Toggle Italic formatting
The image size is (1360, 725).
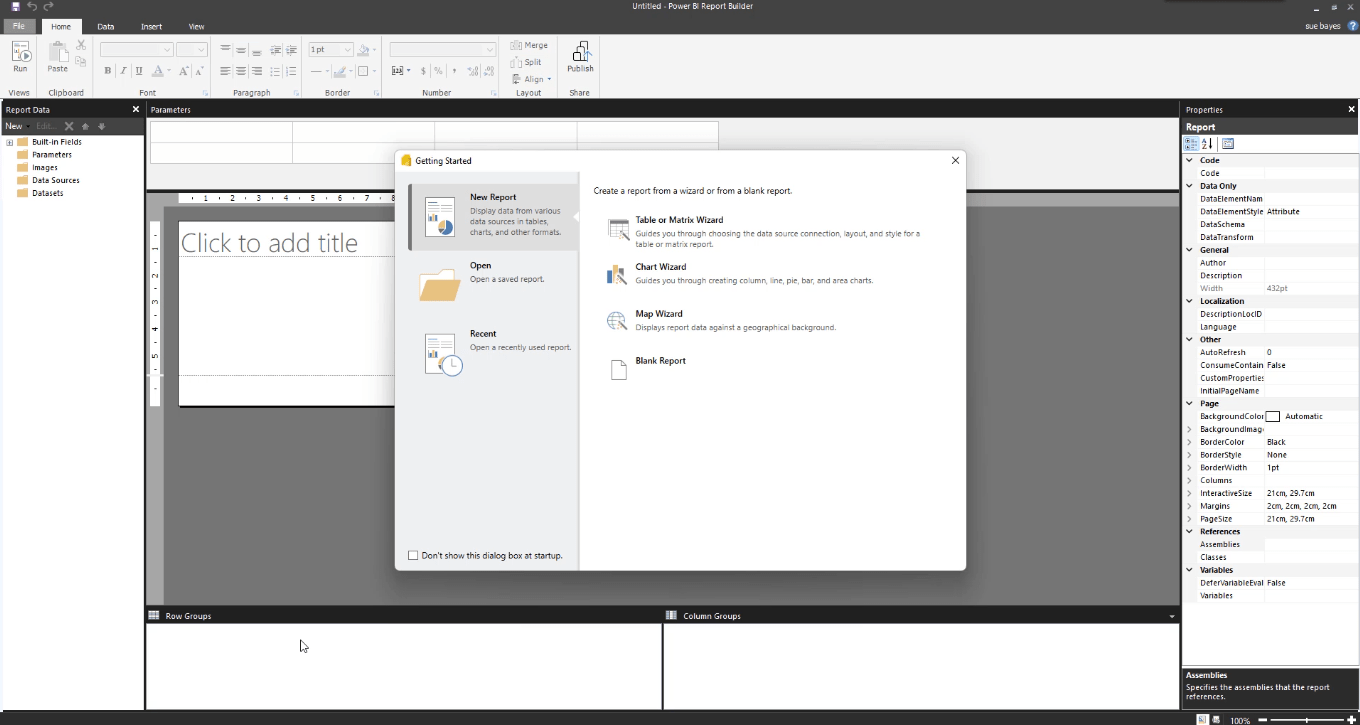click(123, 71)
